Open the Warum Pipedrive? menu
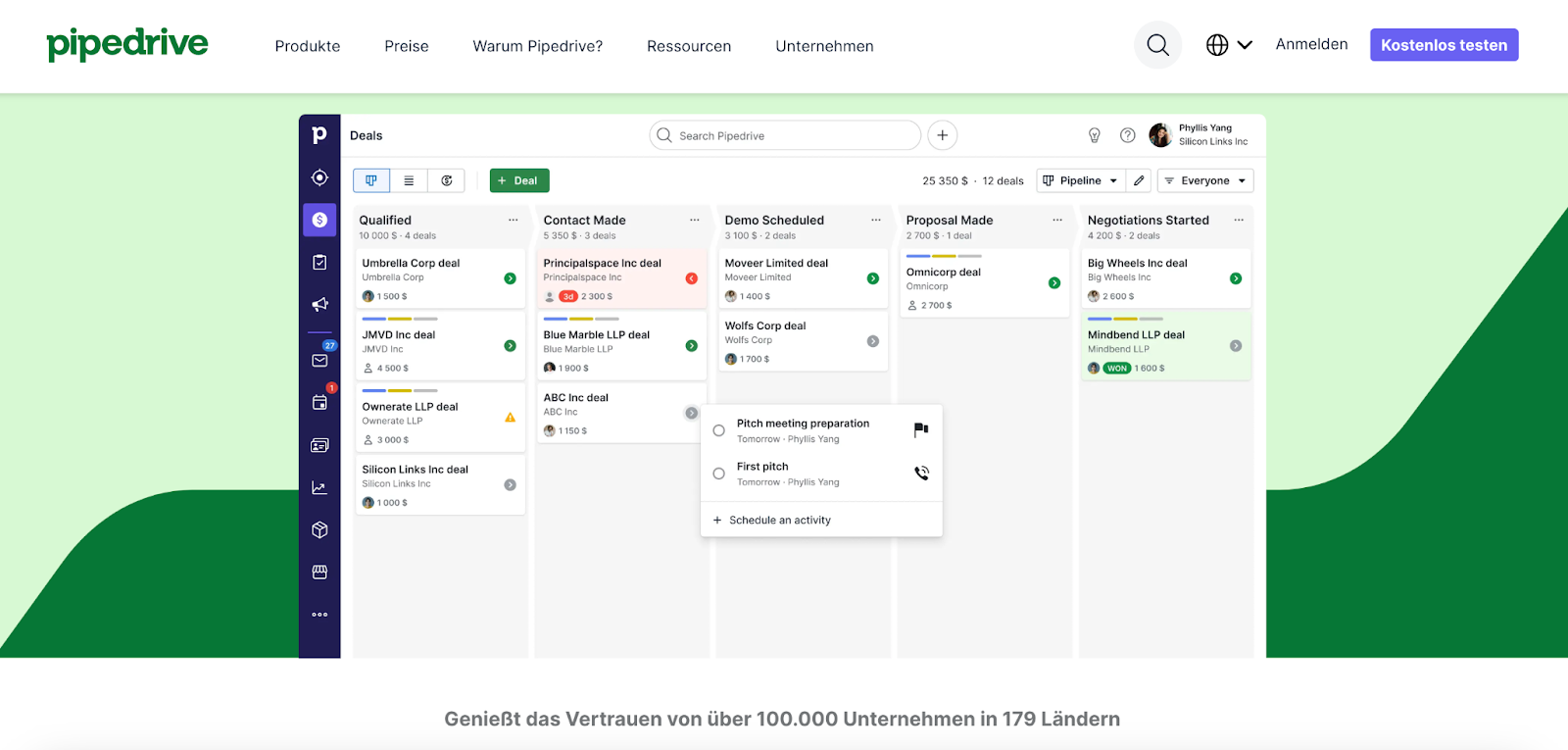This screenshot has height=750, width=1568. pyautogui.click(x=538, y=46)
